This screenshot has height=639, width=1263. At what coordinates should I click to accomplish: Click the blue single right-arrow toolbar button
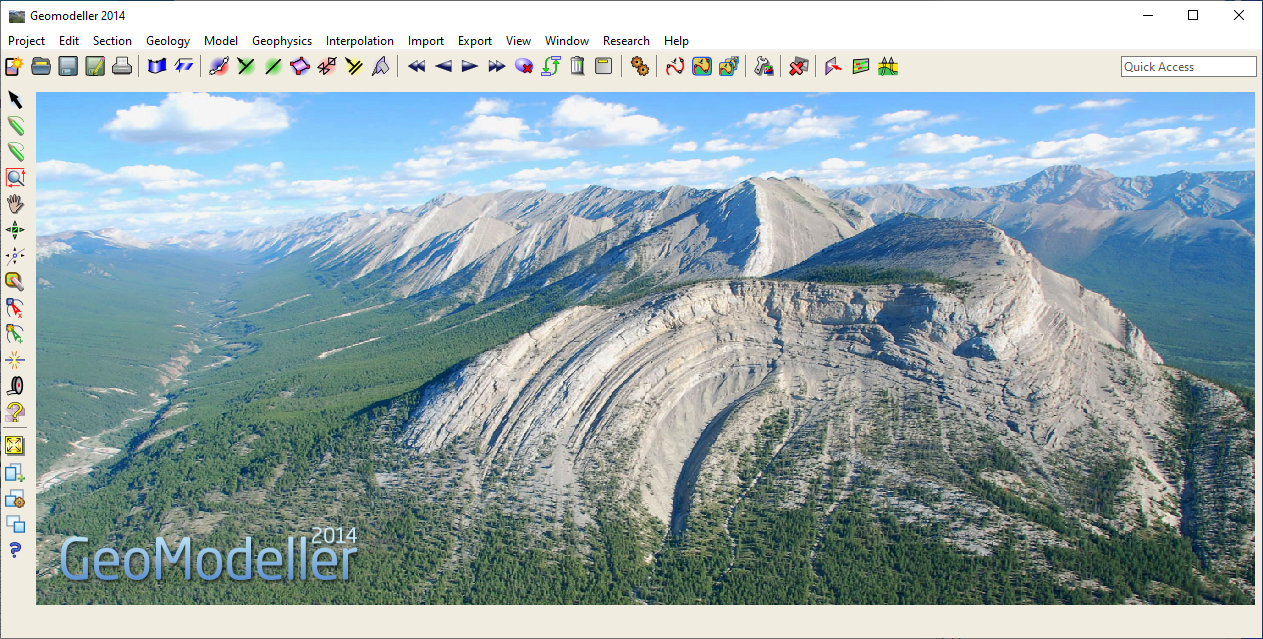(470, 67)
